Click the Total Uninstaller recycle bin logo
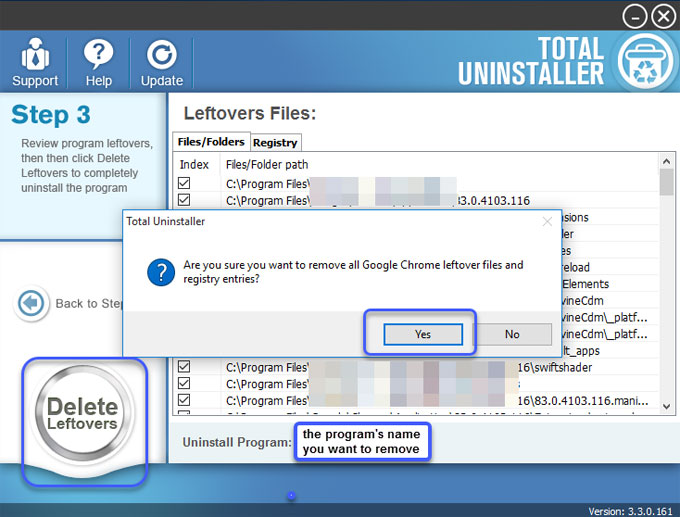Viewport: 680px width, 517px height. [645, 62]
